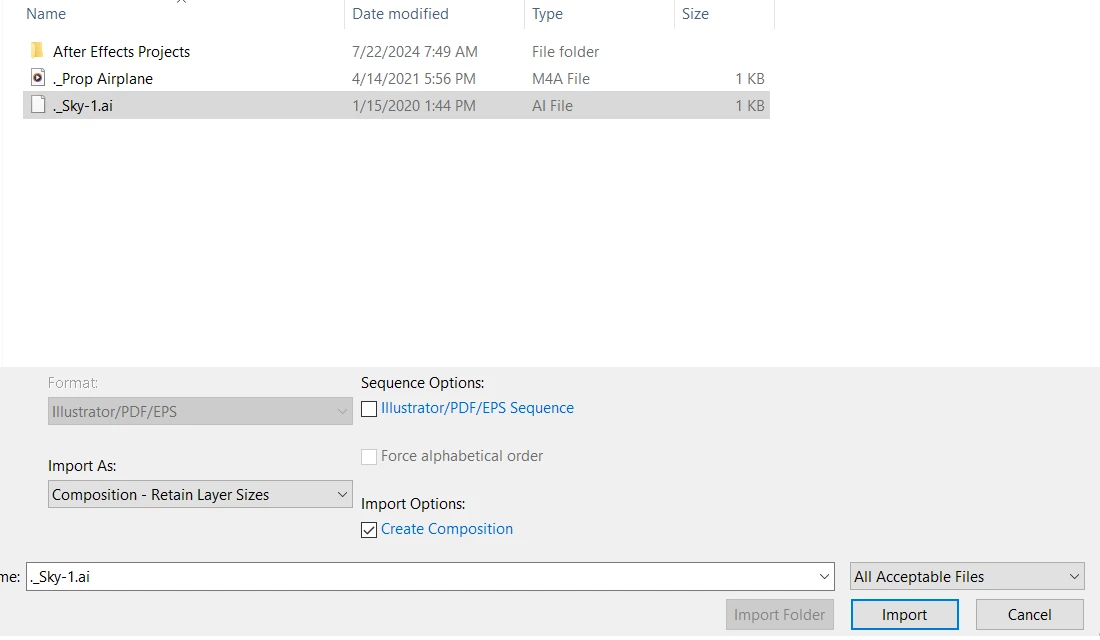
Task: Toggle Illustrator/PDF/EPS Sequence checkbox
Action: pos(369,408)
